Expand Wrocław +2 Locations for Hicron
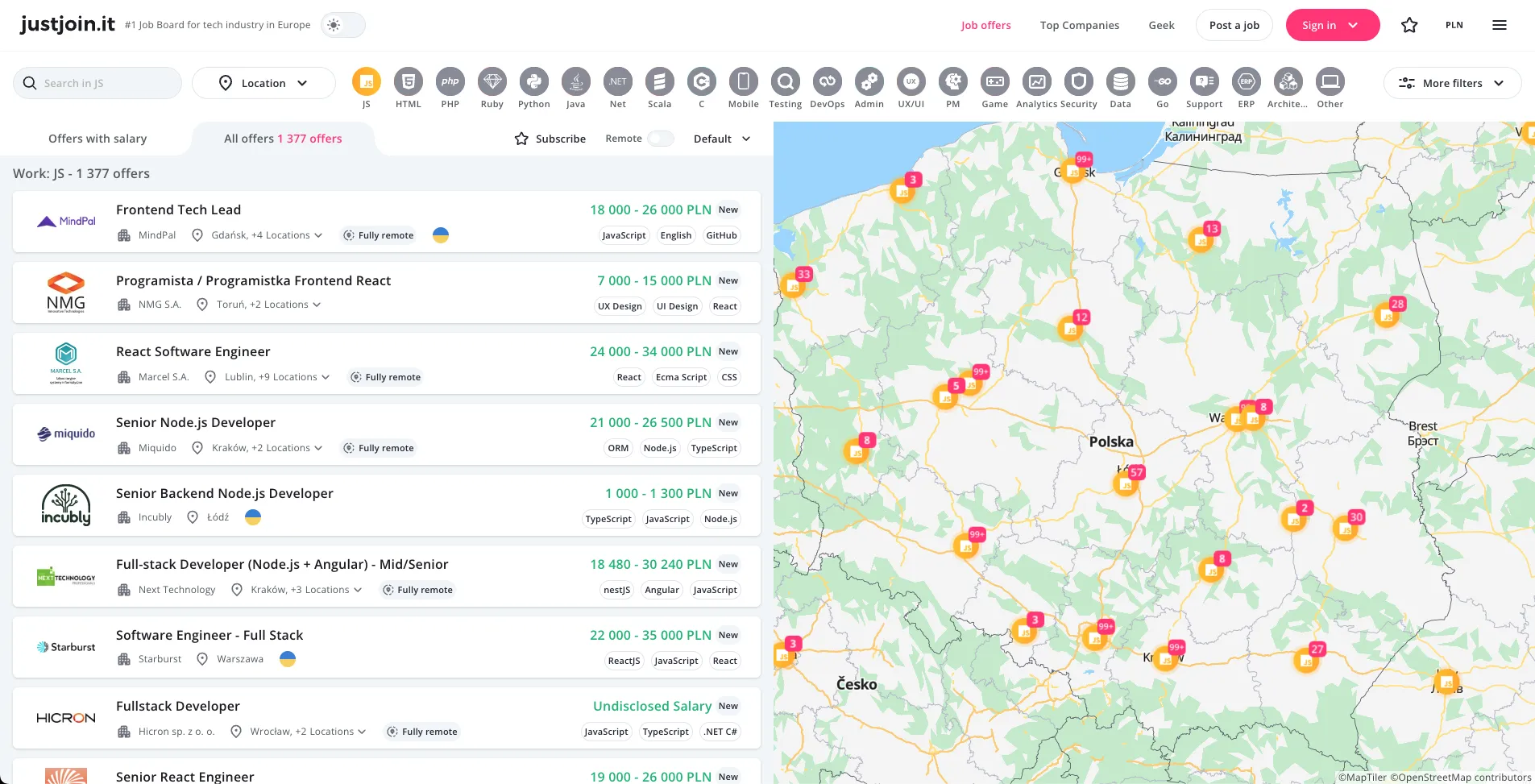 point(308,732)
